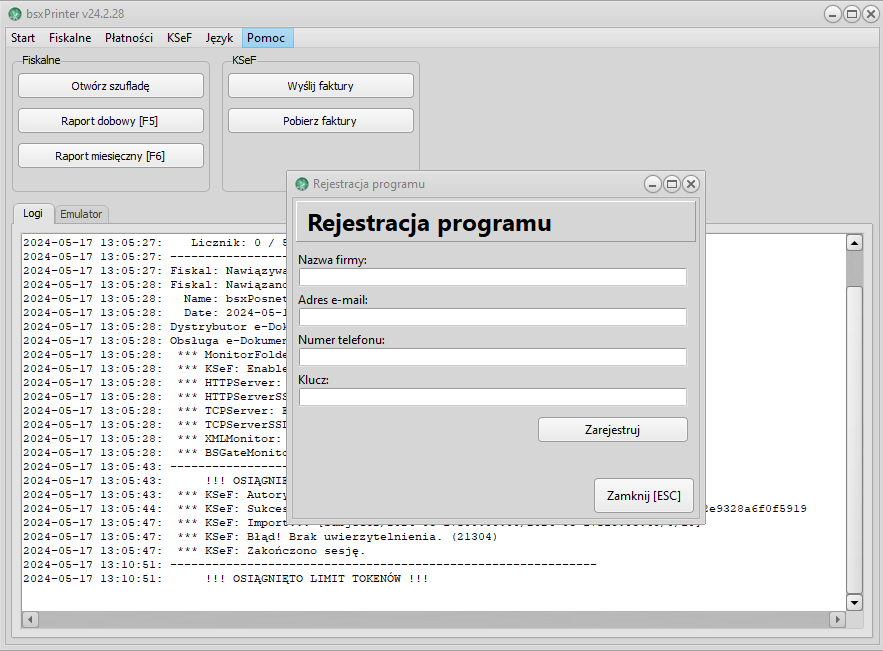The height and width of the screenshot is (651, 883).
Task: Click the Otwórz szufladę button
Action: pos(111,86)
